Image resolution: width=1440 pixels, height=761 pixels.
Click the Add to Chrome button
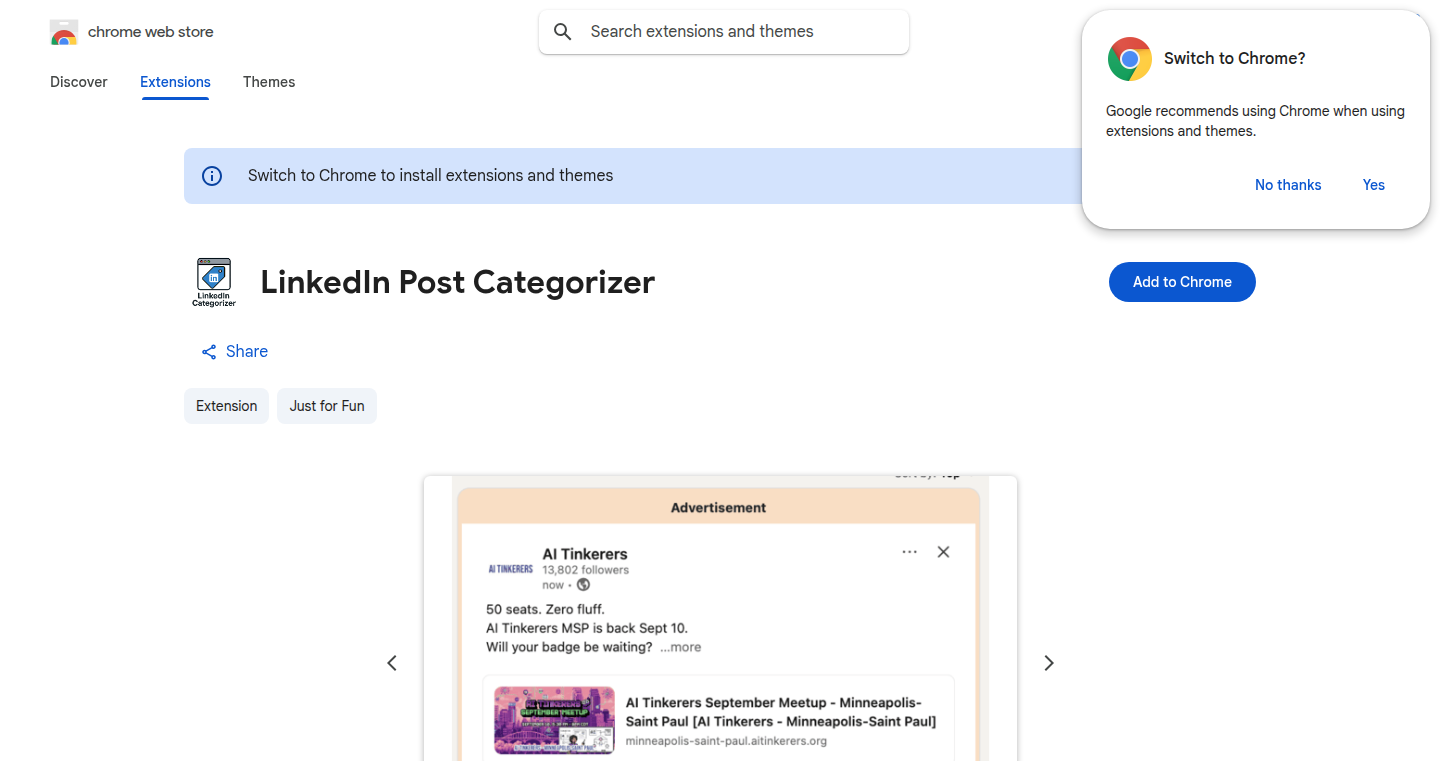click(x=1182, y=282)
